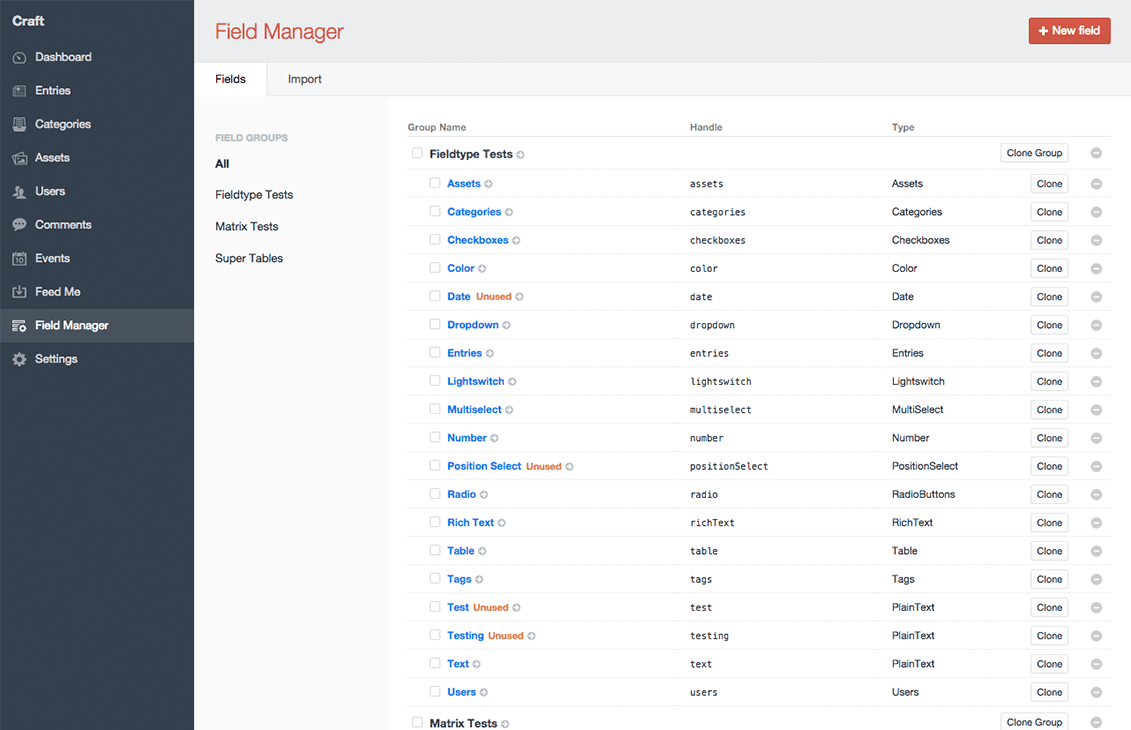Open the Comments section icon
Image resolution: width=1131 pixels, height=730 pixels.
click(x=18, y=224)
